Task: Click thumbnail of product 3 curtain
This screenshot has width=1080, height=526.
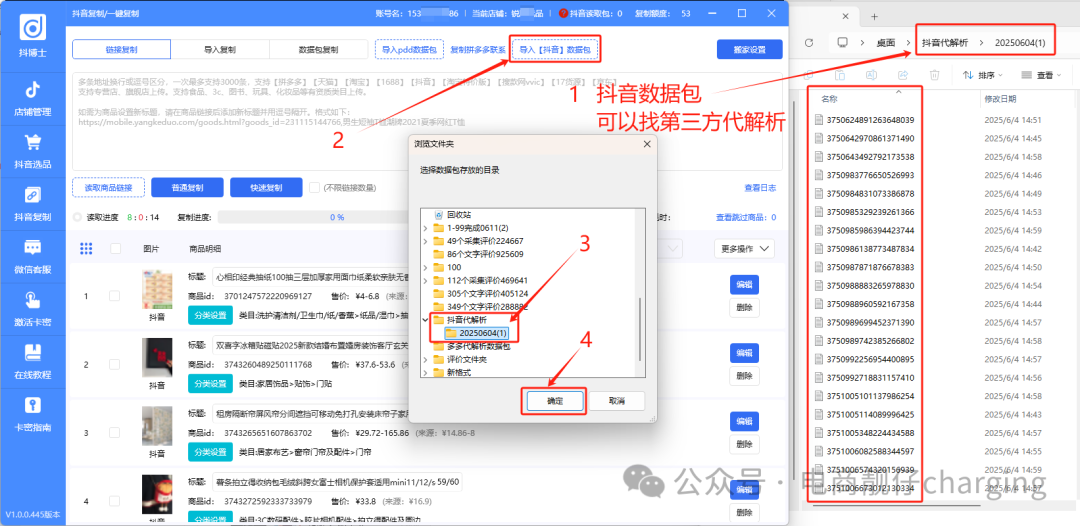Action: click(157, 426)
